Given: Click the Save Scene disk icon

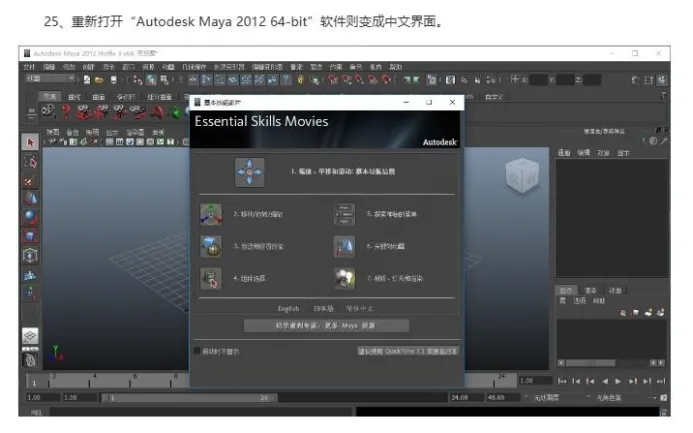Looking at the screenshot, I should point(114,80).
